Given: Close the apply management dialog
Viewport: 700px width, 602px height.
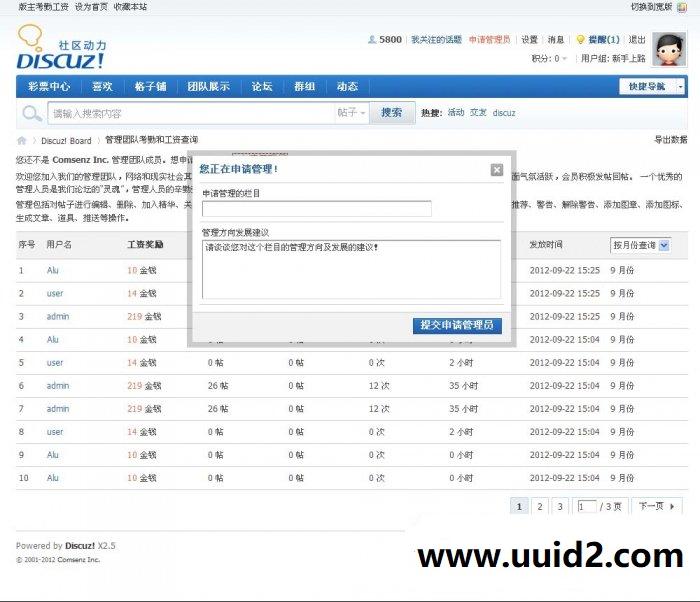Looking at the screenshot, I should pos(496,170).
